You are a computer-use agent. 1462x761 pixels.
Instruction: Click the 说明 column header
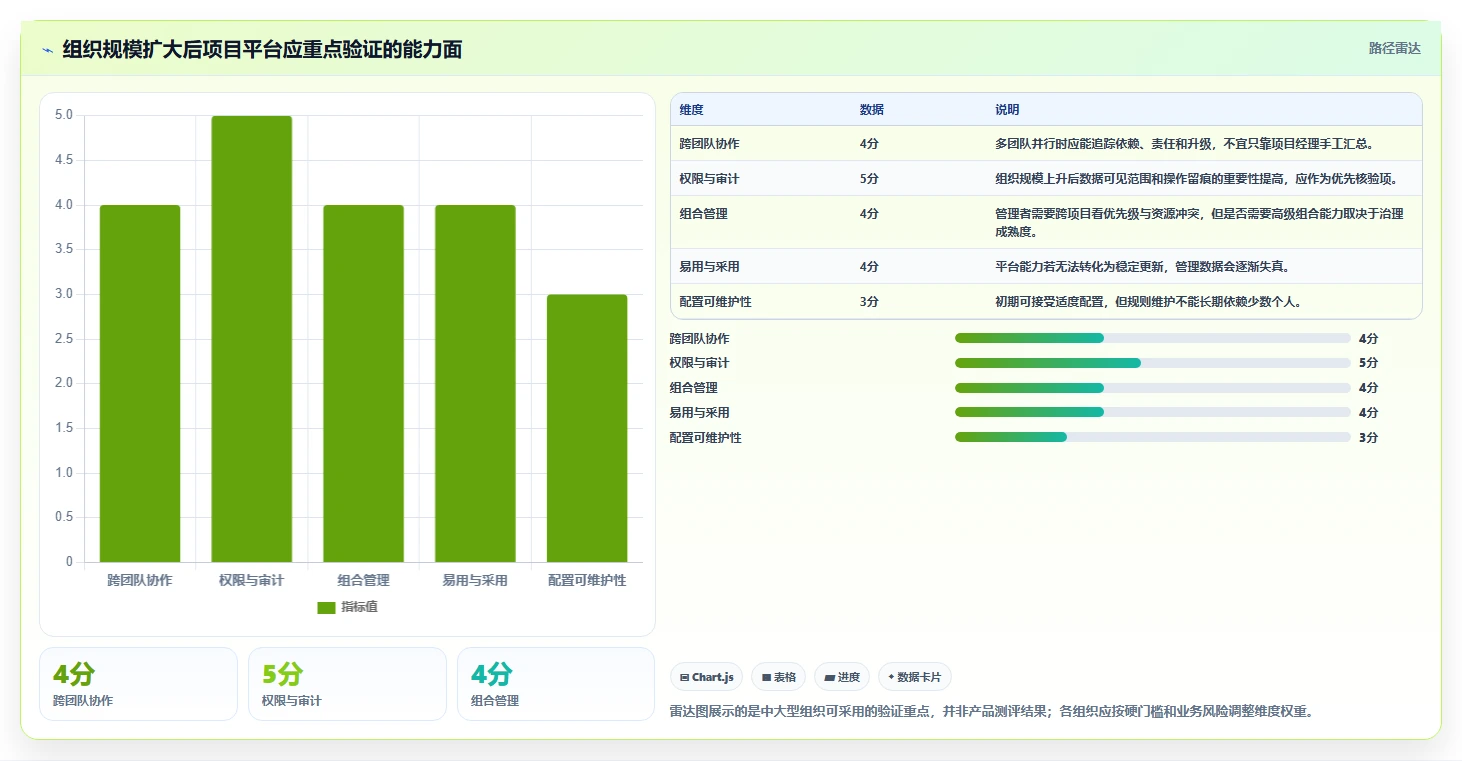click(x=1007, y=110)
